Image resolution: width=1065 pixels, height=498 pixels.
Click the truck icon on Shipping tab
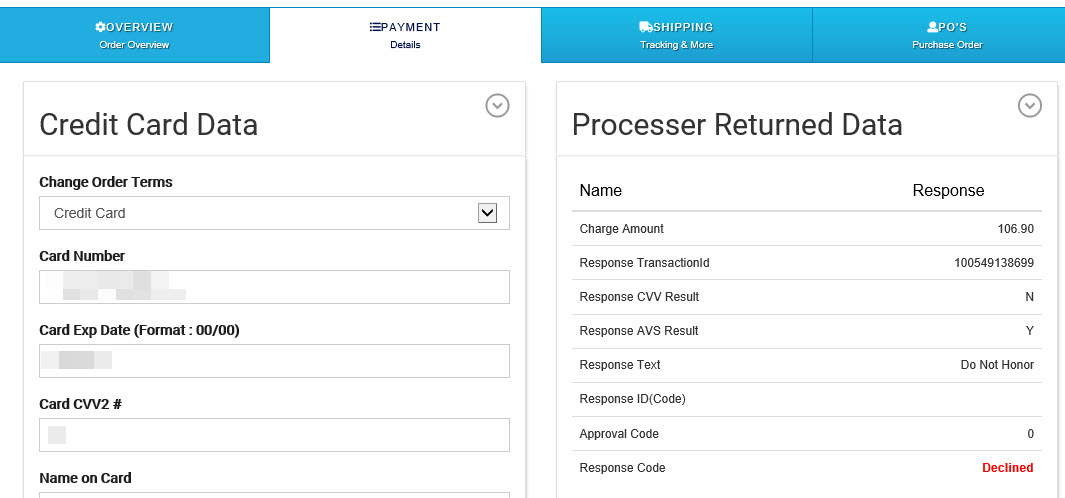click(x=645, y=27)
